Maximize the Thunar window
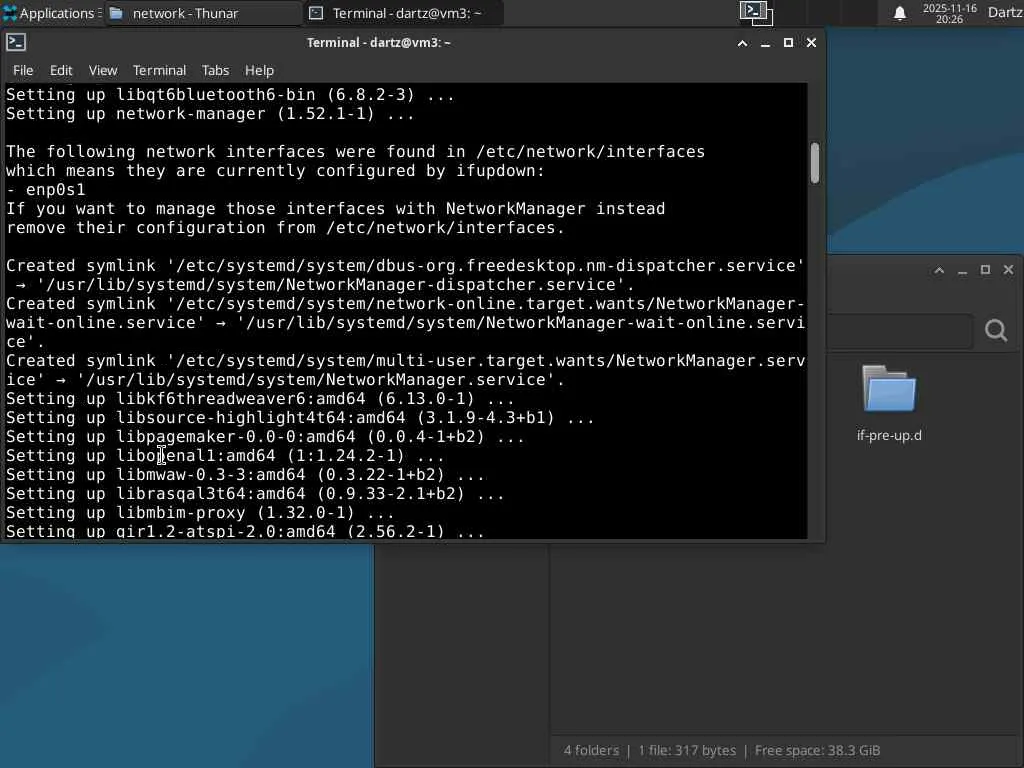This screenshot has height=768, width=1024. click(x=985, y=270)
